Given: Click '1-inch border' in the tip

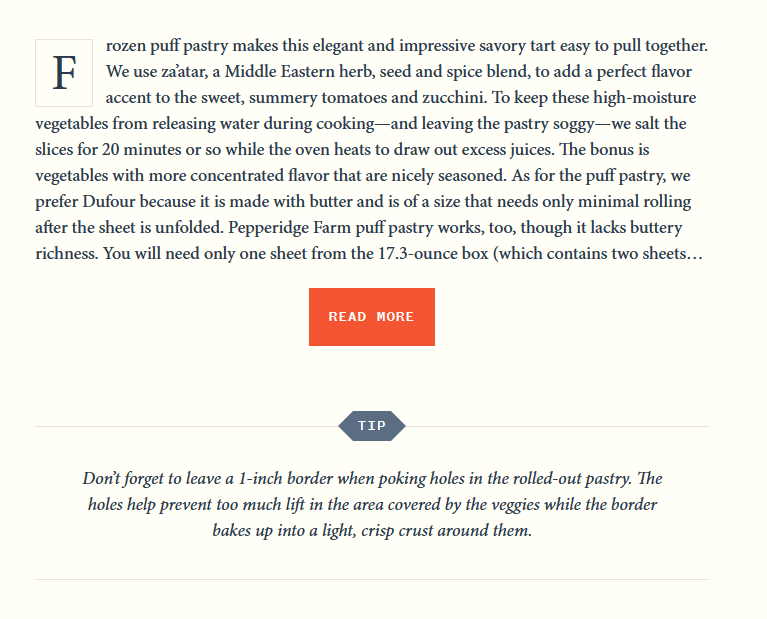Looking at the screenshot, I should [290, 478].
